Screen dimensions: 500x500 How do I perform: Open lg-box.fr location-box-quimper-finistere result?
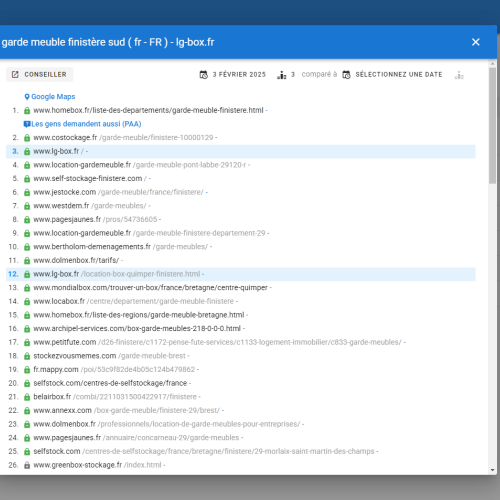[x=117, y=274]
